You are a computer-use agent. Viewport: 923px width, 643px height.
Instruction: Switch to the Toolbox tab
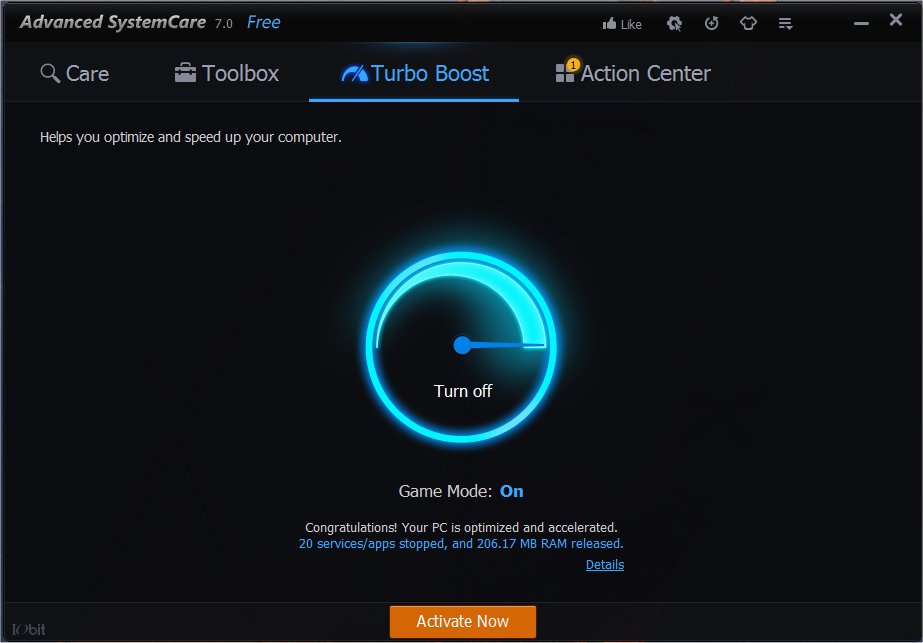[227, 74]
